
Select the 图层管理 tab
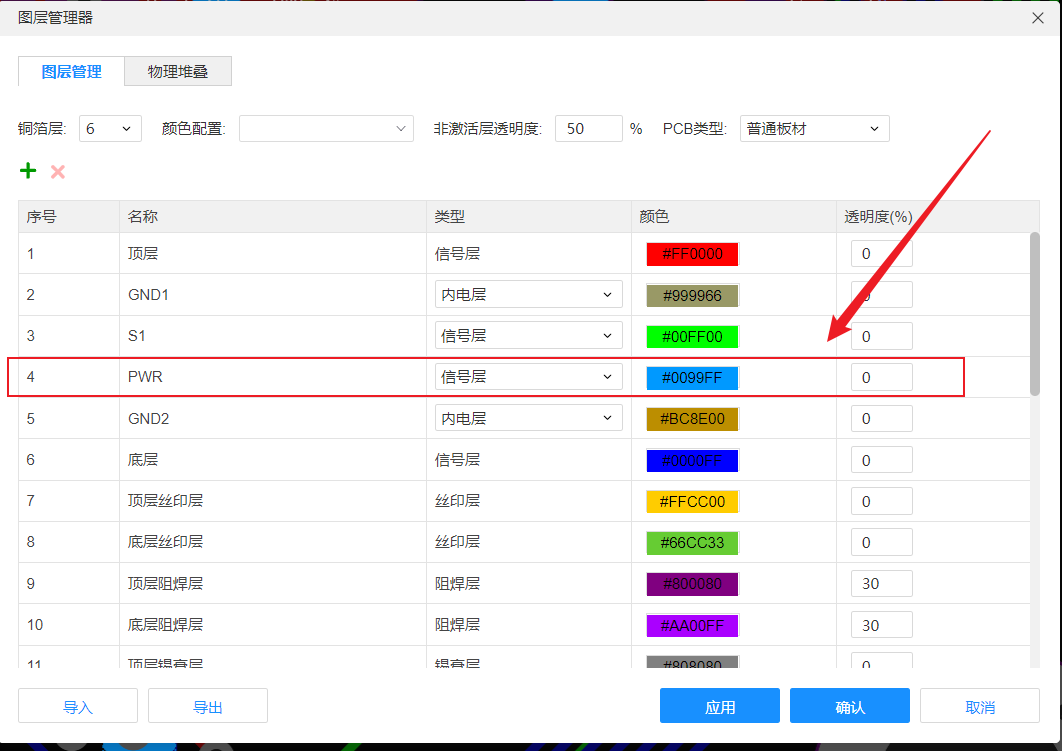point(71,71)
